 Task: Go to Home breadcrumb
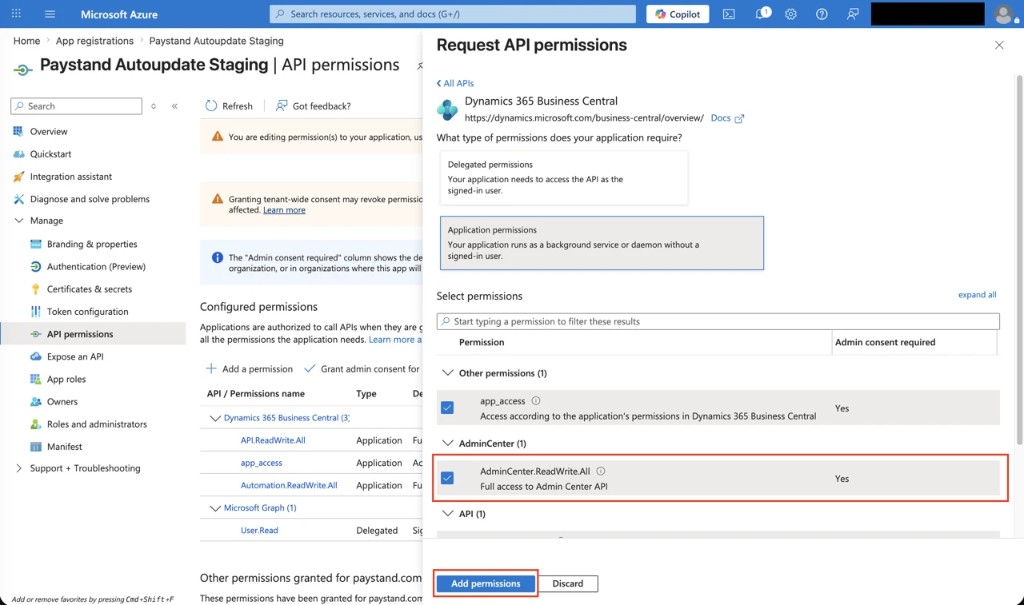tap(27, 41)
